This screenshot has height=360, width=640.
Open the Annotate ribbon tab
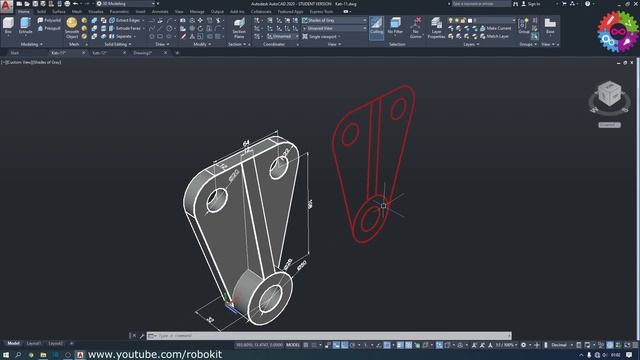(160, 12)
